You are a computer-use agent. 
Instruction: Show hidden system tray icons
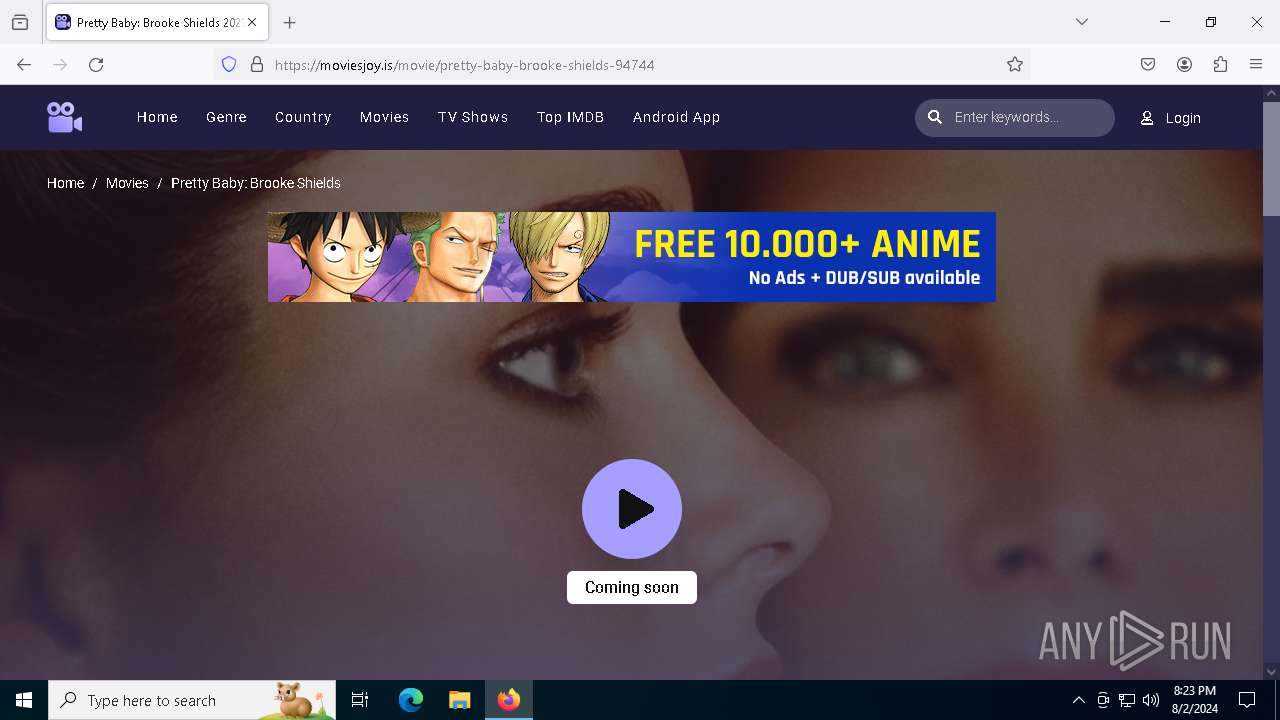pyautogui.click(x=1078, y=700)
